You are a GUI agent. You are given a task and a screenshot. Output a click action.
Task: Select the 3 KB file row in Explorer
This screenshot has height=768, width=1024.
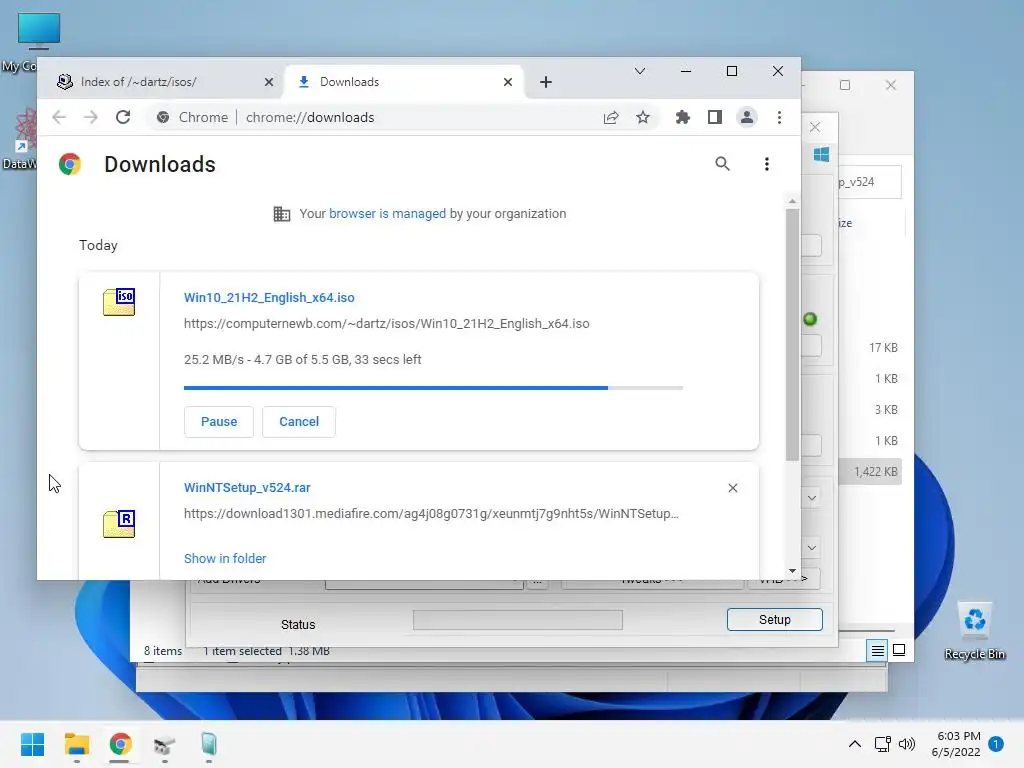tap(870, 409)
